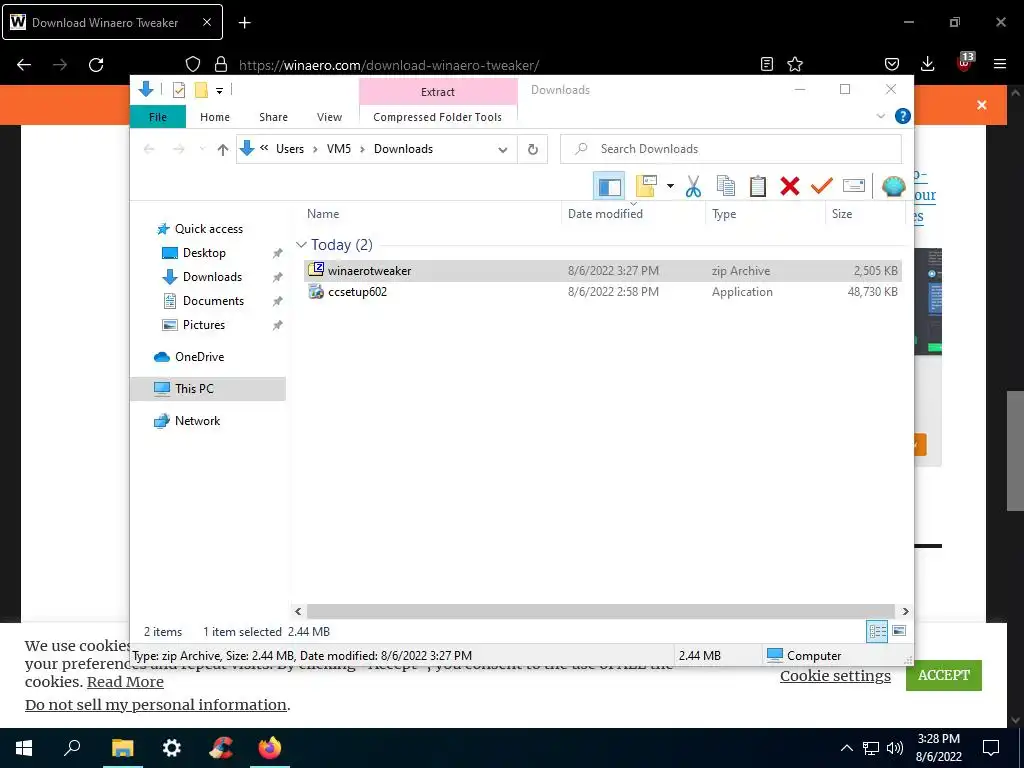The width and height of the screenshot is (1024, 768).
Task: Click the Properties quick access toolbar icon
Action: [x=178, y=90]
